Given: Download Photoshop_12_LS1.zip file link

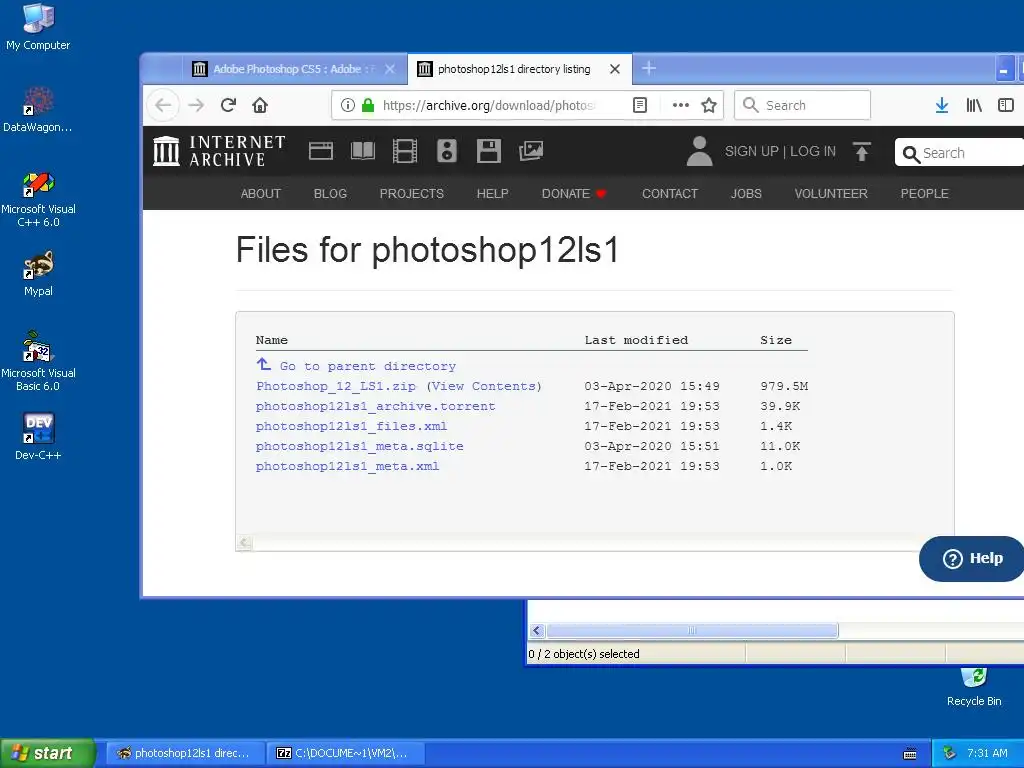Looking at the screenshot, I should pyautogui.click(x=336, y=387).
